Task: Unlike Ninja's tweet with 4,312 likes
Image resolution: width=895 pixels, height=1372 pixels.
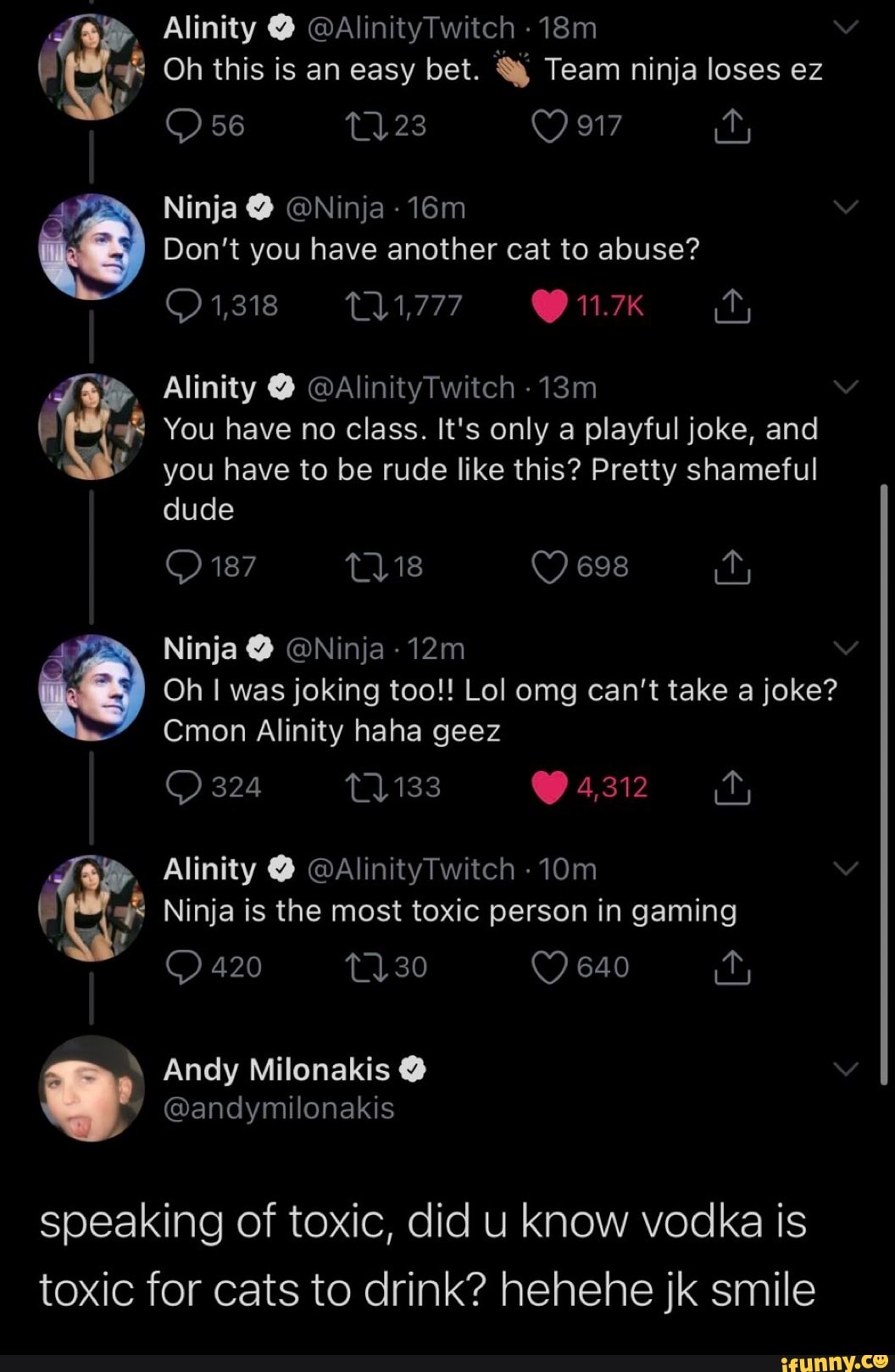Action: click(x=550, y=788)
